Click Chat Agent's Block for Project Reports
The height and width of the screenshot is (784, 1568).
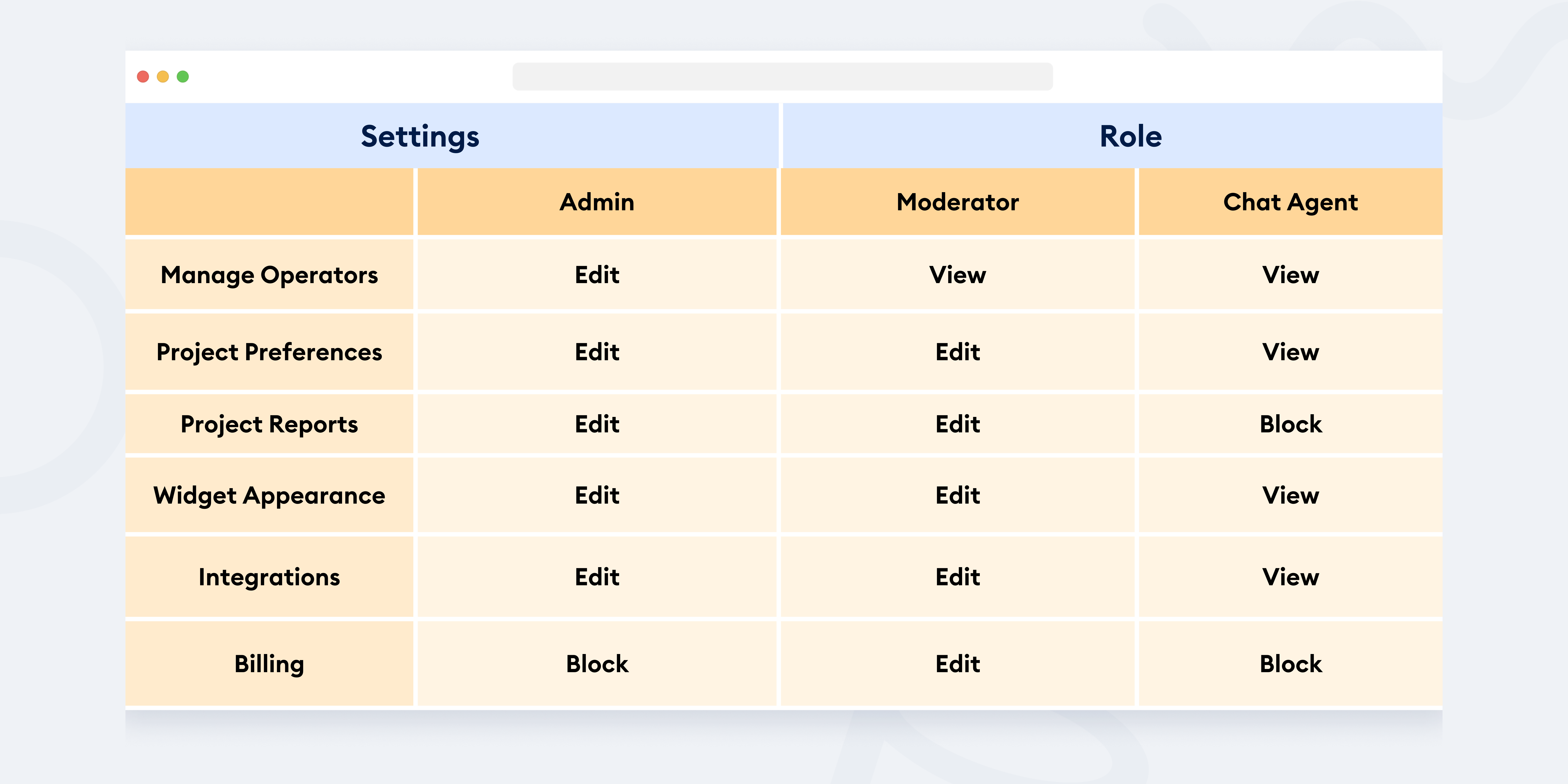tap(1290, 424)
